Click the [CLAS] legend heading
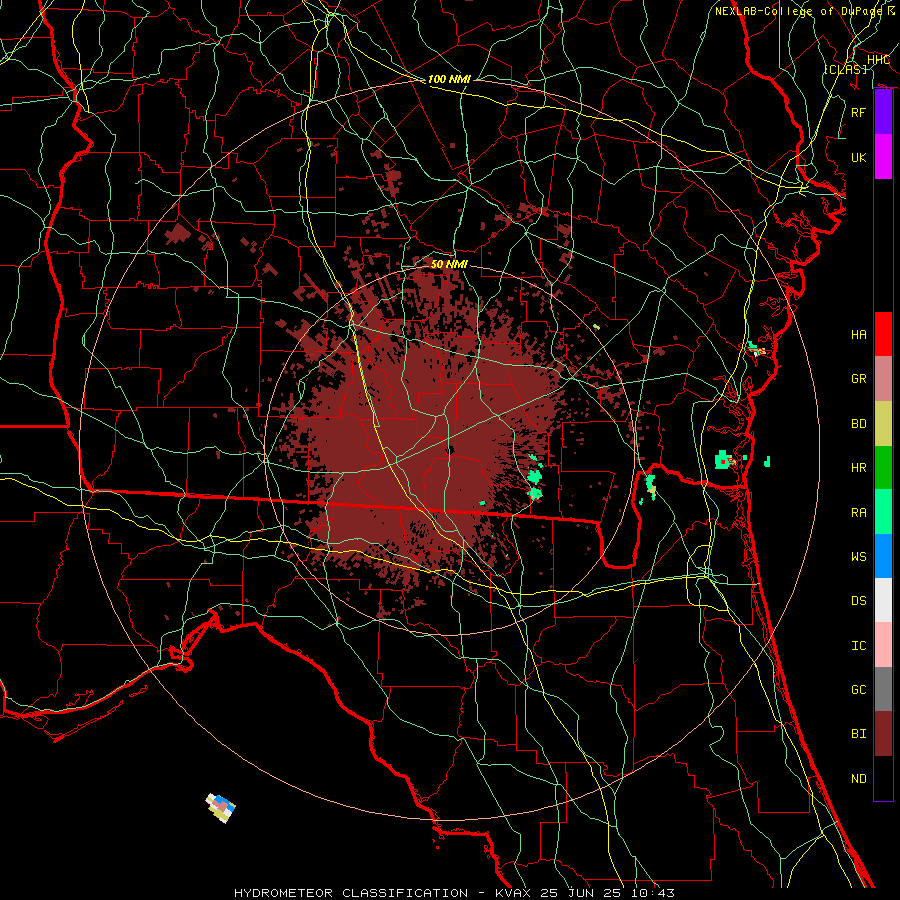Screen dimensions: 900x900 845,69
